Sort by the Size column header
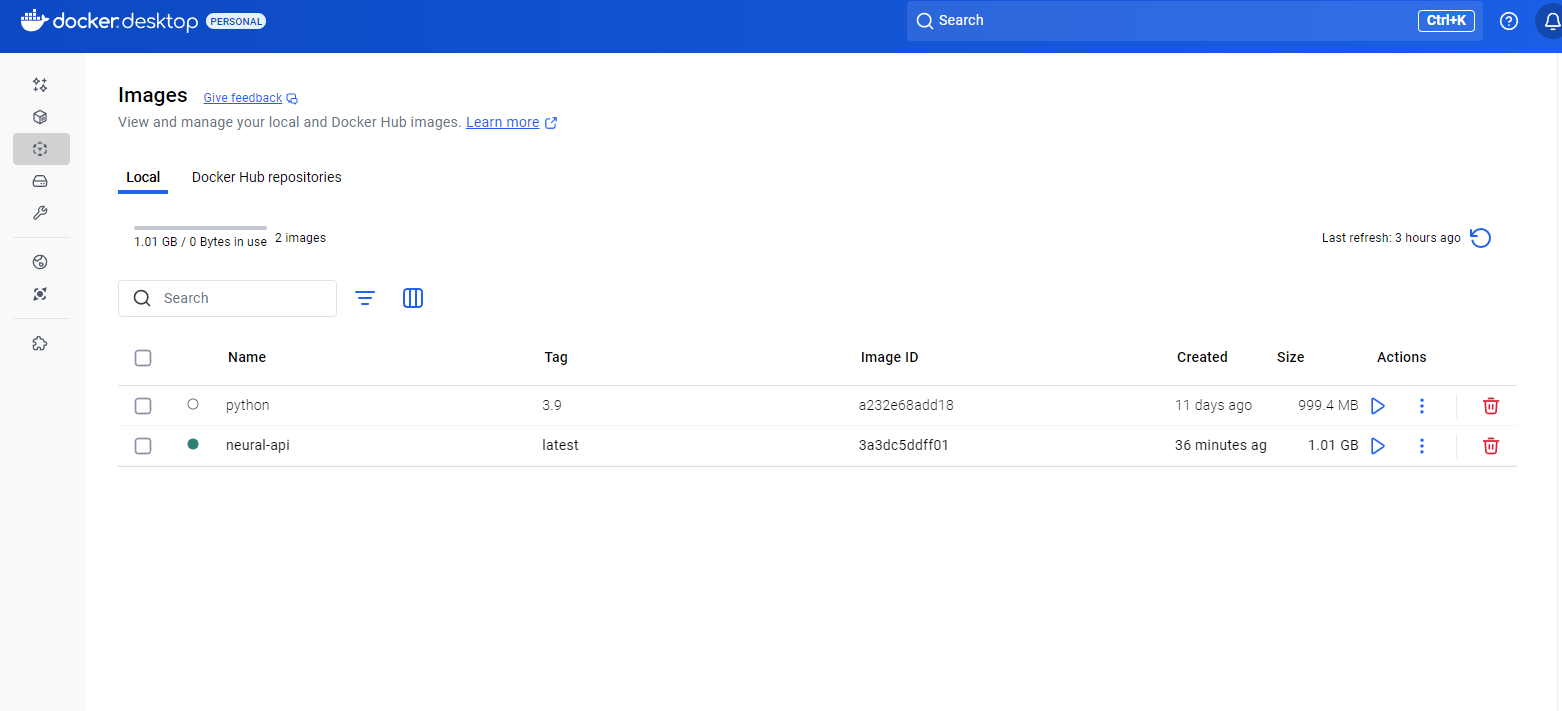The width and height of the screenshot is (1562, 711). pyautogui.click(x=1291, y=357)
